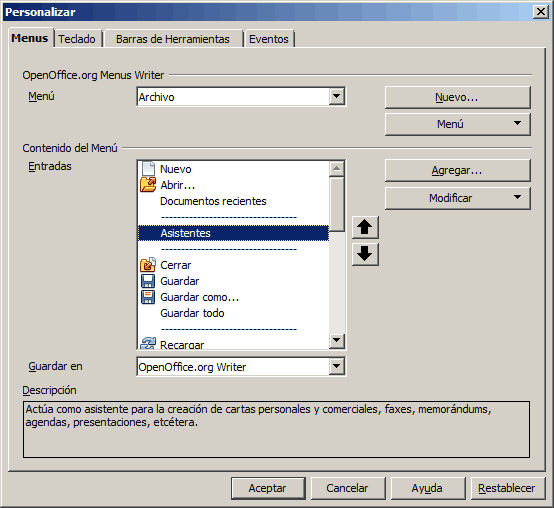554x508 pixels.
Task: Click the Nuevo document icon in Entradas list
Action: click(x=148, y=169)
